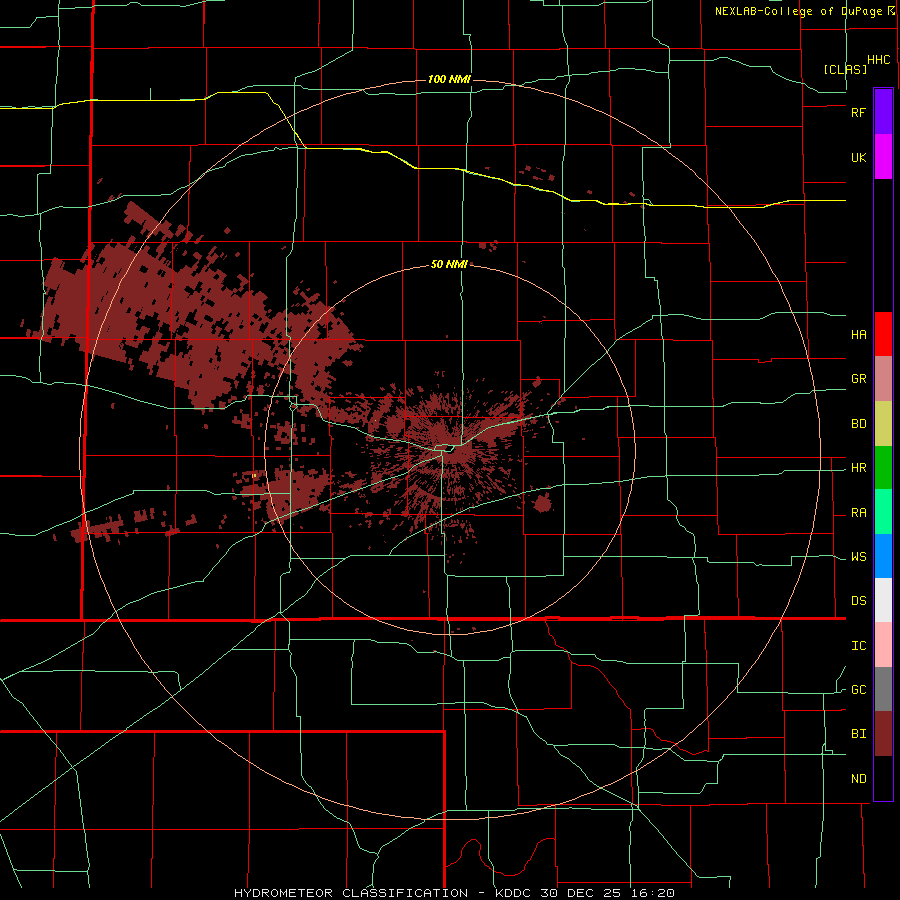Click the ND legend label
This screenshot has width=900, height=900.
pos(858,779)
